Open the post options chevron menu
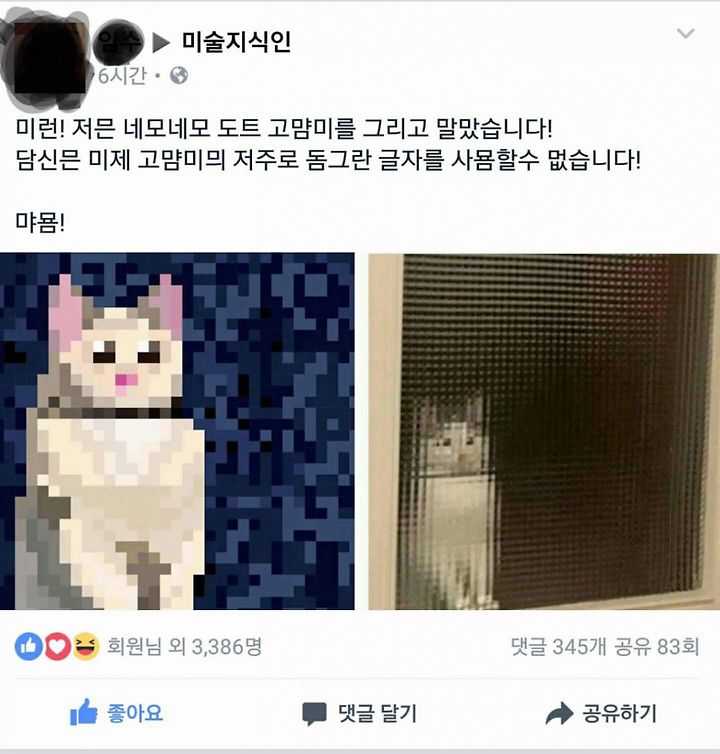Screen dimensions: 720x754 pos(685,33)
